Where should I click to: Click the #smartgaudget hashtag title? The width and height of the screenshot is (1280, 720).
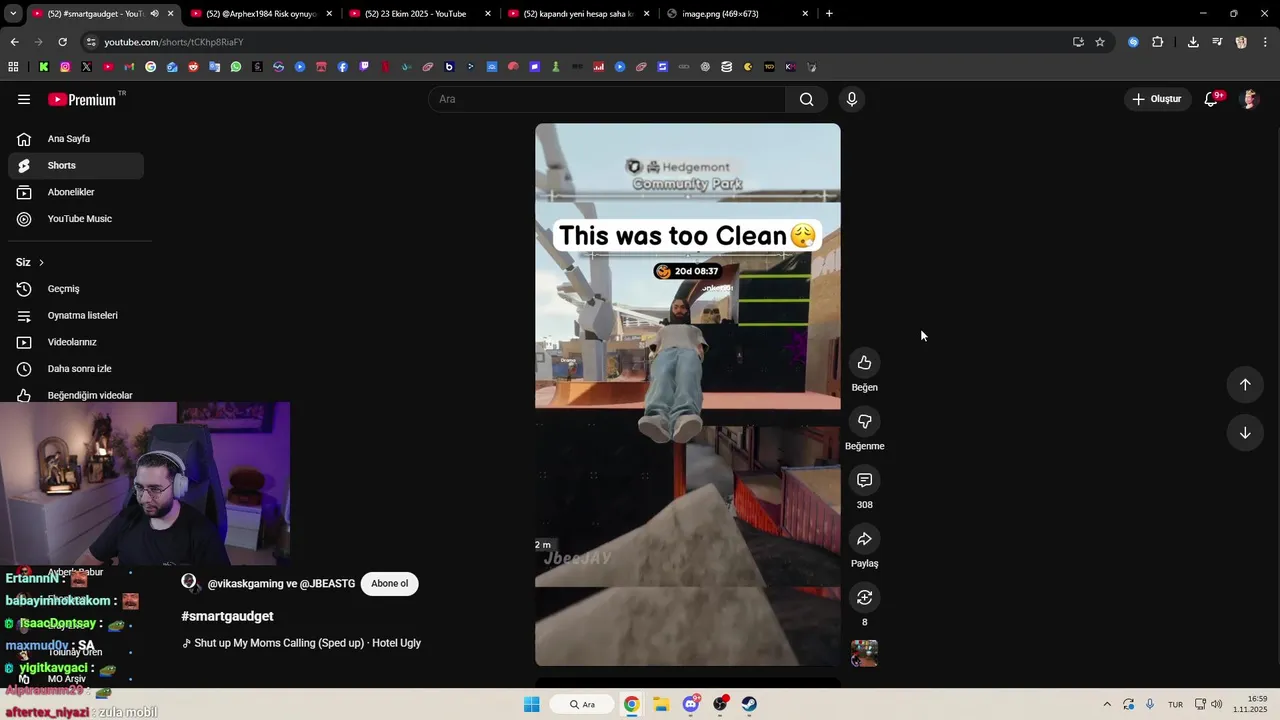(227, 617)
